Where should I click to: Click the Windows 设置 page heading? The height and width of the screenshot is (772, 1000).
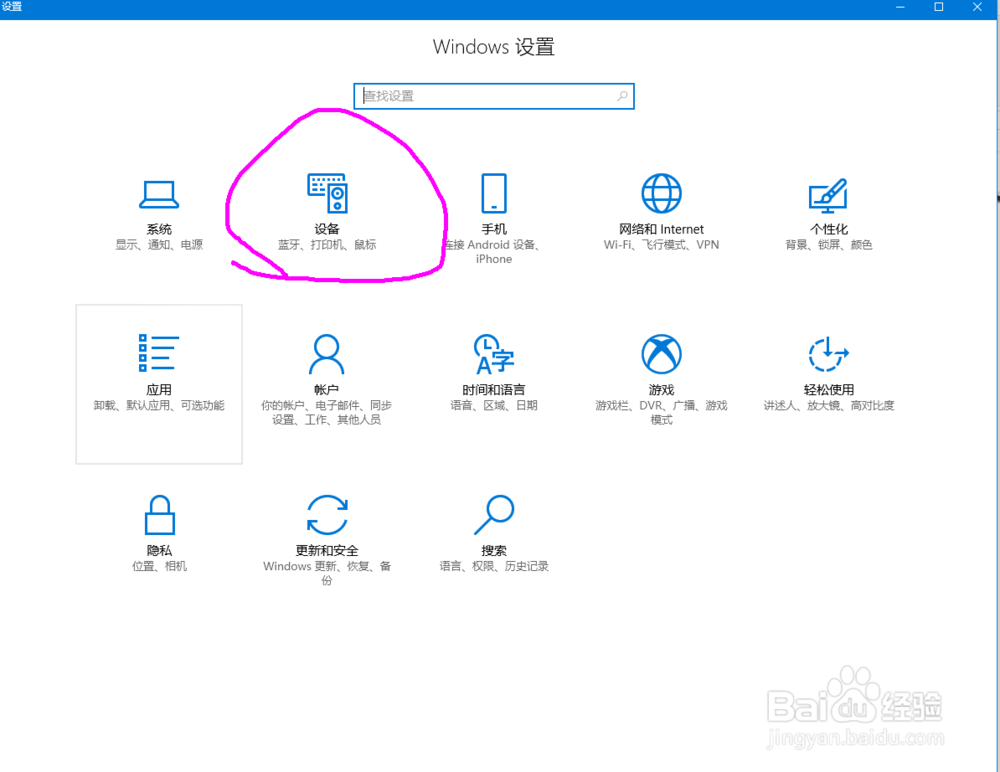(494, 47)
